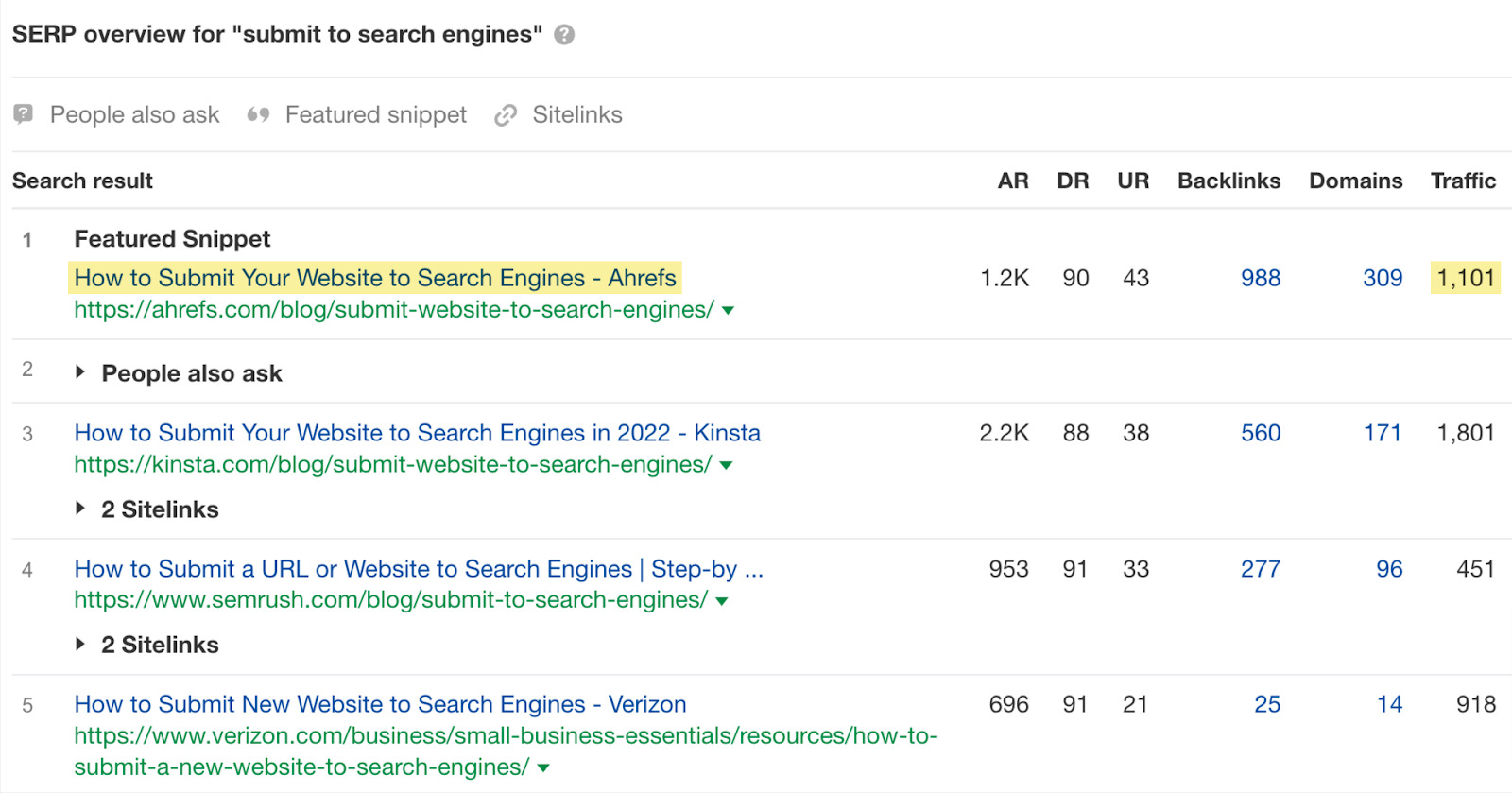This screenshot has height=793, width=1512.
Task: Click the DR value 90
Action: click(x=1075, y=278)
